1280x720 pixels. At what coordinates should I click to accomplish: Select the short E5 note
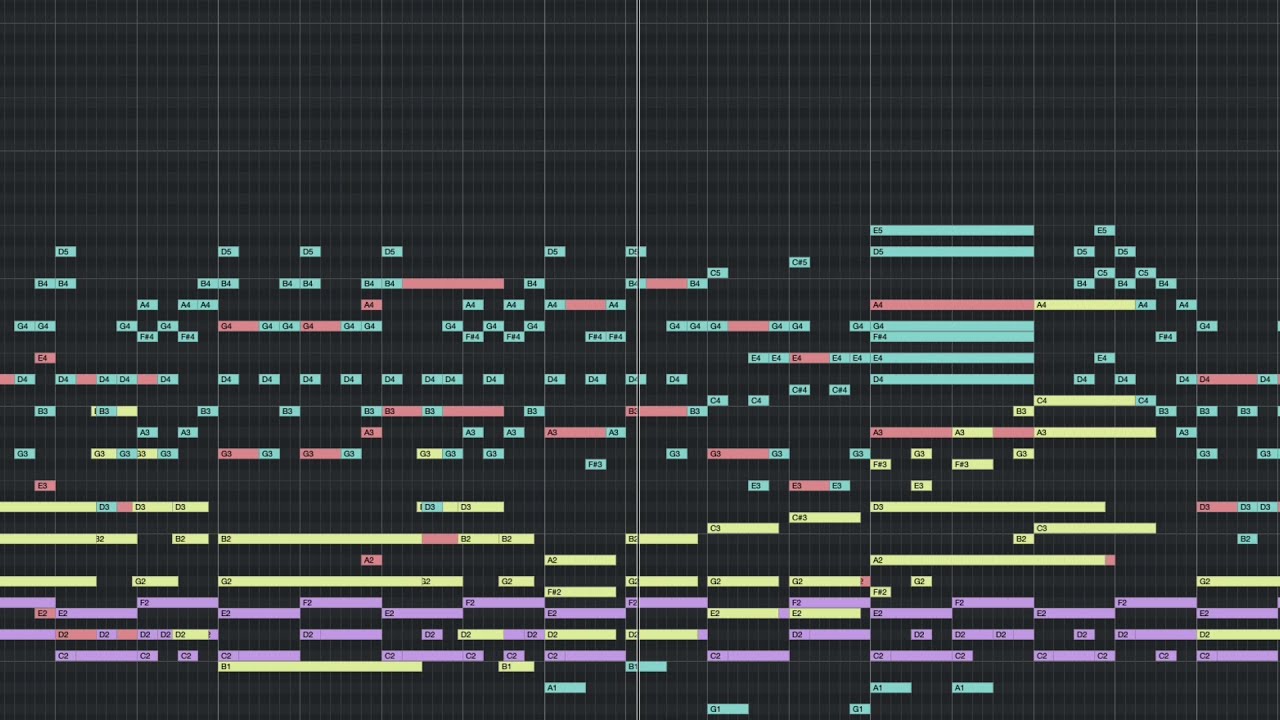coord(1104,230)
